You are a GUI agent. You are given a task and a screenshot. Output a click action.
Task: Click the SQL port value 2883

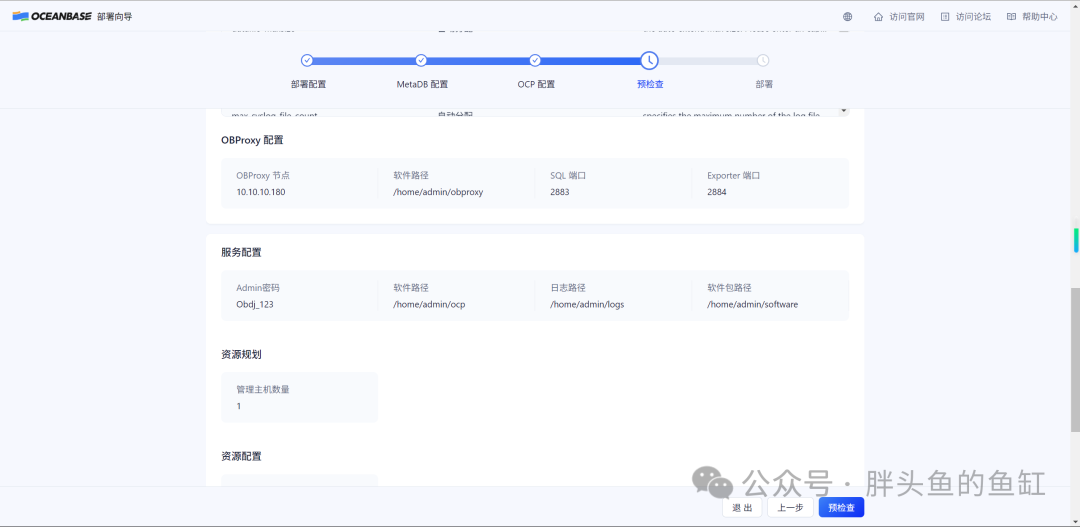click(560, 192)
